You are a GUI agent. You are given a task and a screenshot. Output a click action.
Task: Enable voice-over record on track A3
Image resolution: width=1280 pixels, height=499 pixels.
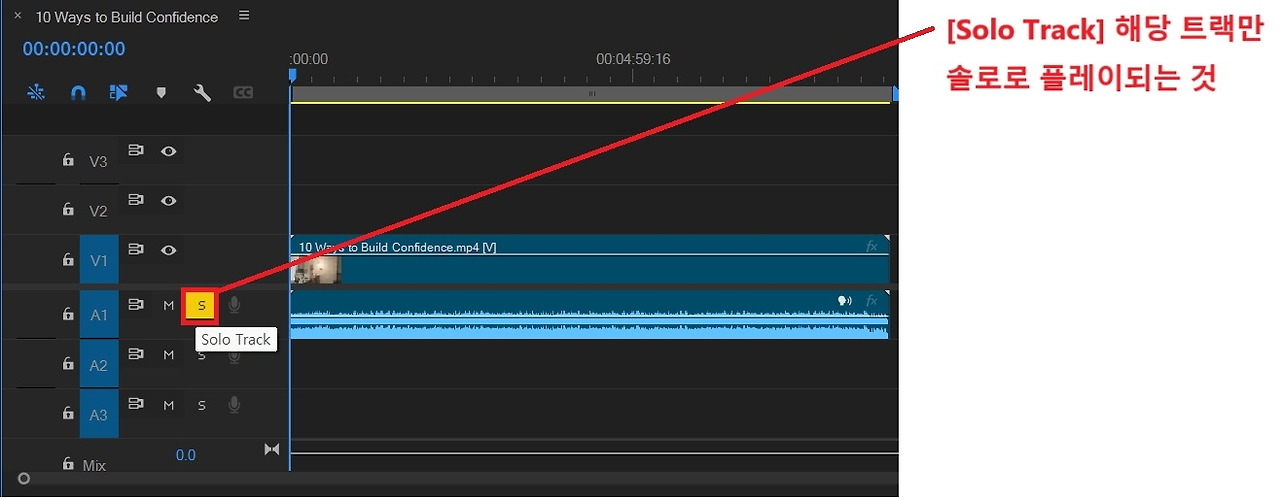[234, 405]
